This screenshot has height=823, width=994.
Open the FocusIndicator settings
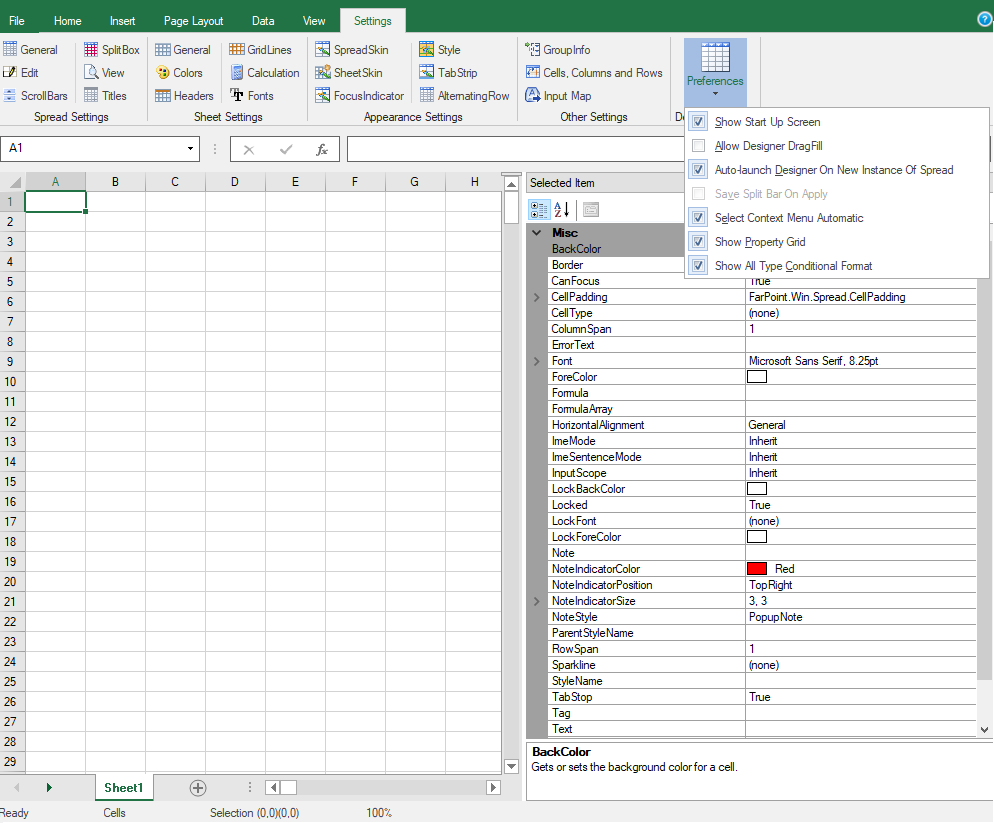[x=359, y=96]
